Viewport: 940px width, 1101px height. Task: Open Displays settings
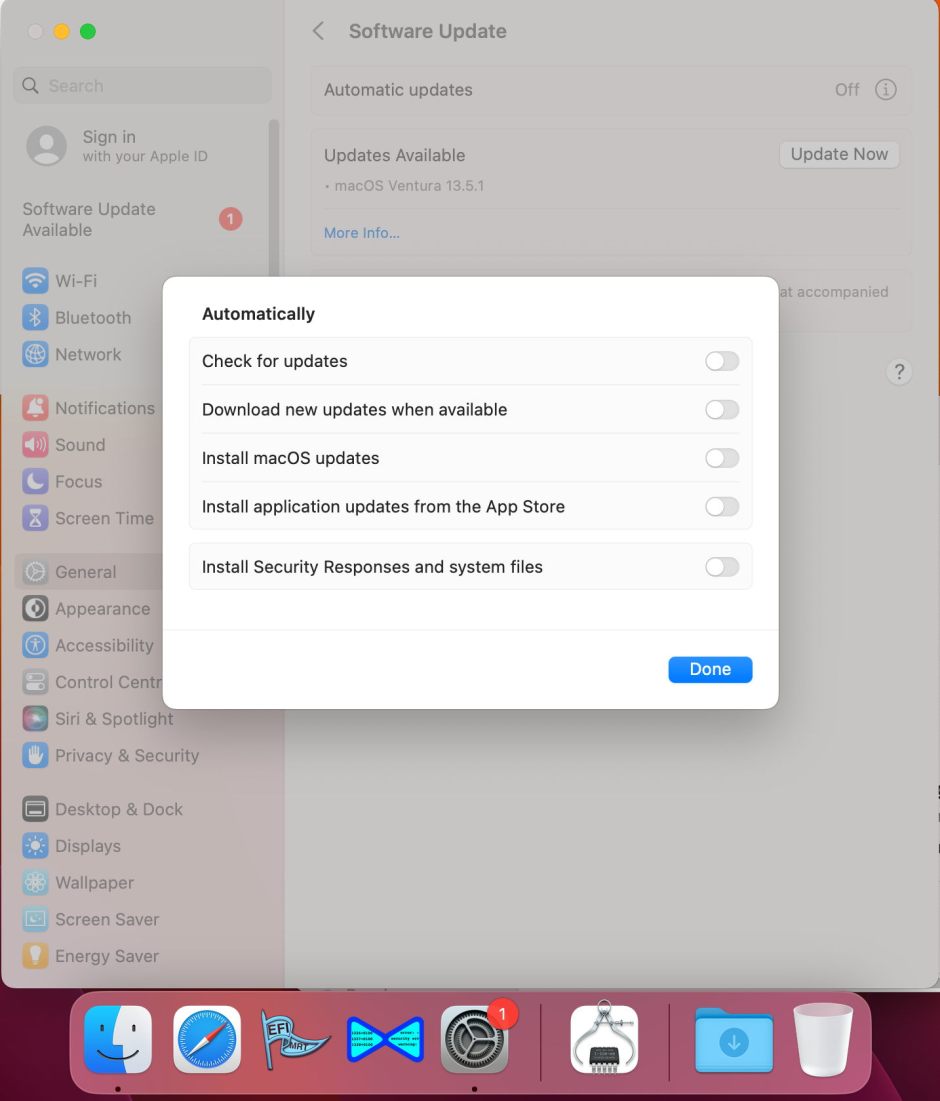[89, 846]
